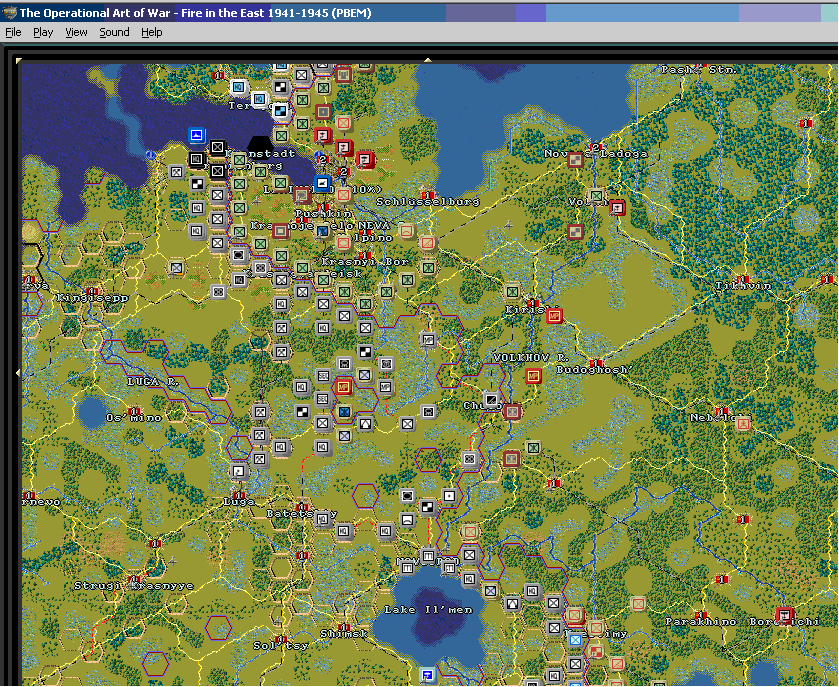The height and width of the screenshot is (687, 839).
Task: Click the Strugi Krasnyye objective flag
Action: point(134,579)
